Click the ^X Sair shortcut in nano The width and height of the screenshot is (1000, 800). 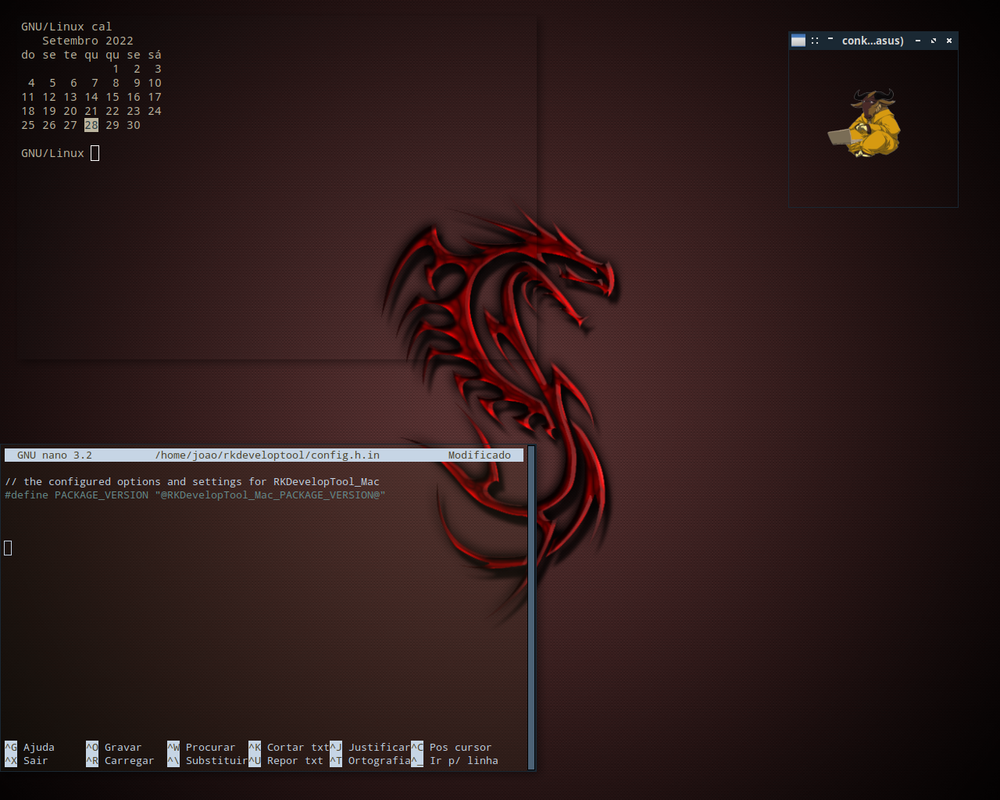click(27, 760)
